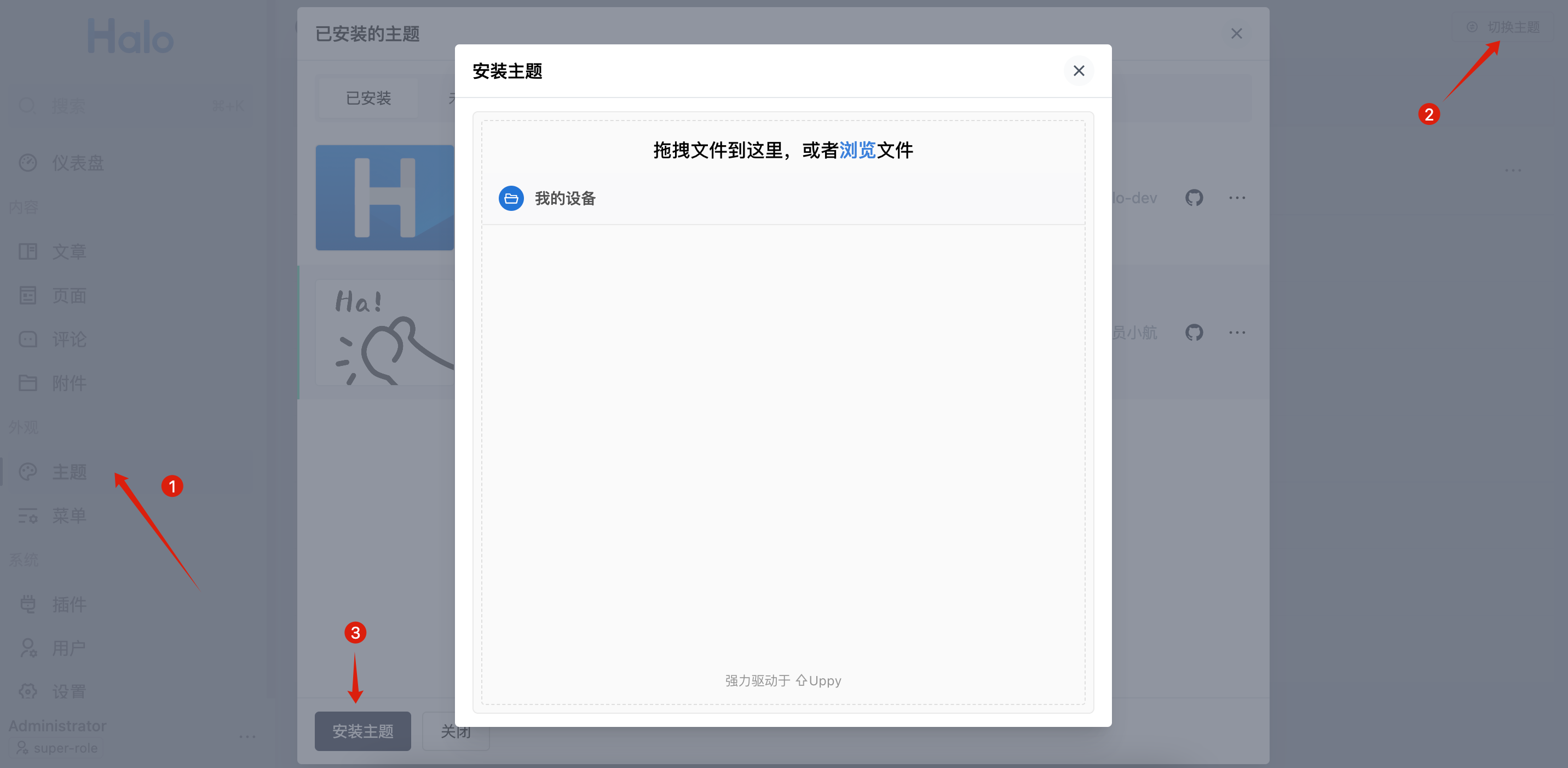Expand more options for first theme
Viewport: 1568px width, 768px height.
pos(1236,198)
